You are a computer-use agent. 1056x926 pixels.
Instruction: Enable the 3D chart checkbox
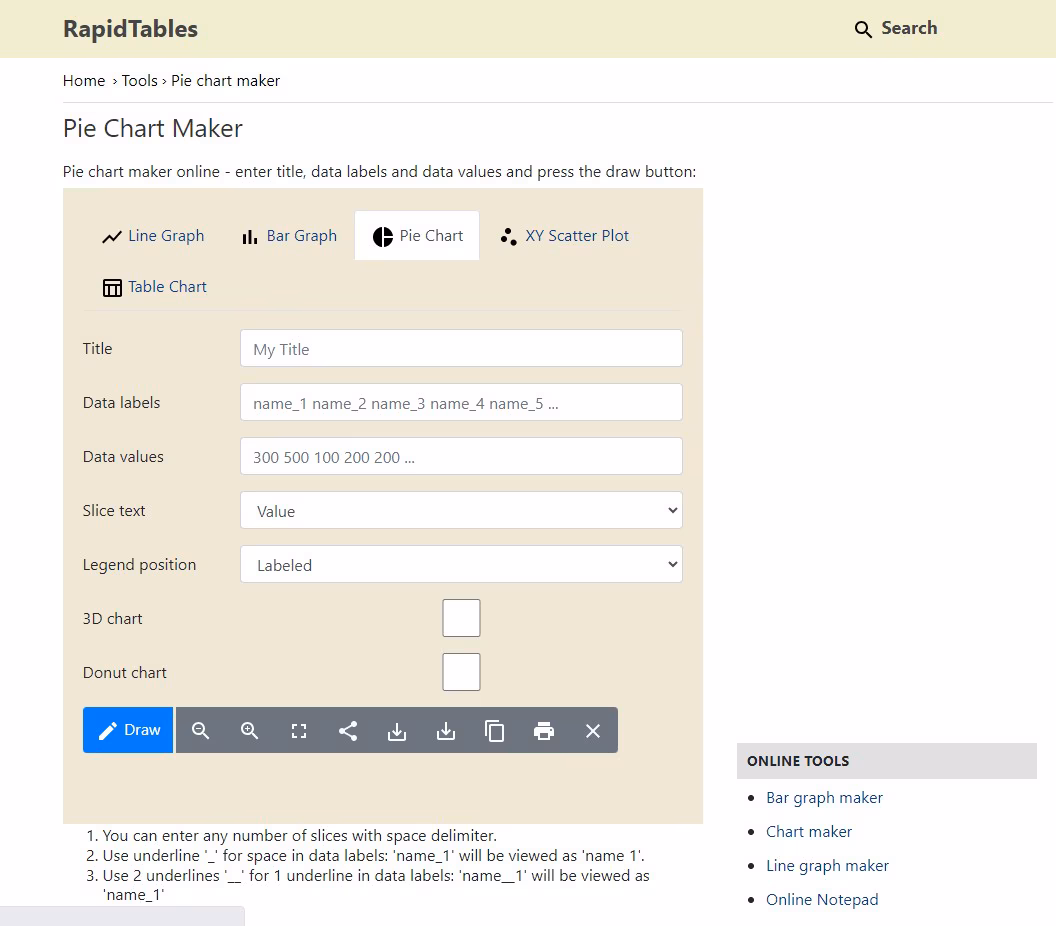(461, 618)
